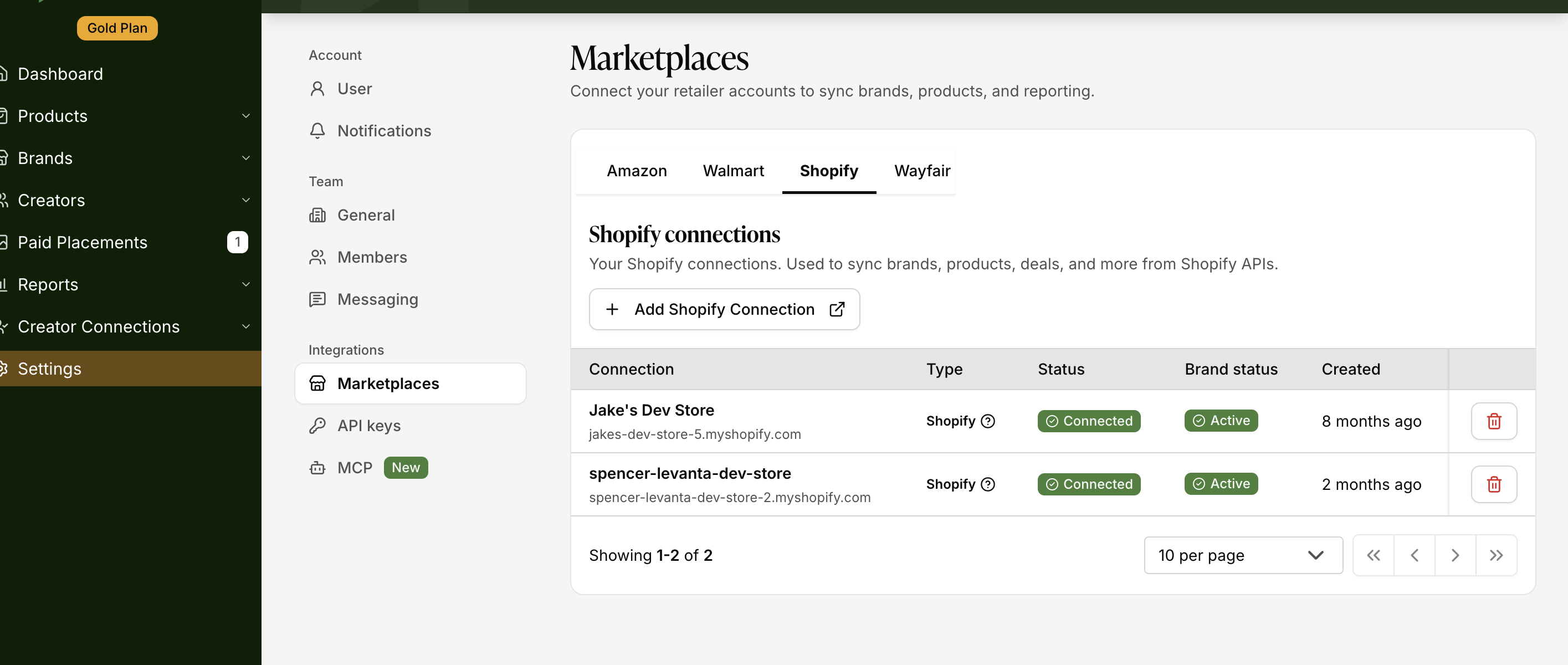The image size is (1568, 665).
Task: Click help icon beside Shopify in spencer-levanta row
Action: (988, 484)
